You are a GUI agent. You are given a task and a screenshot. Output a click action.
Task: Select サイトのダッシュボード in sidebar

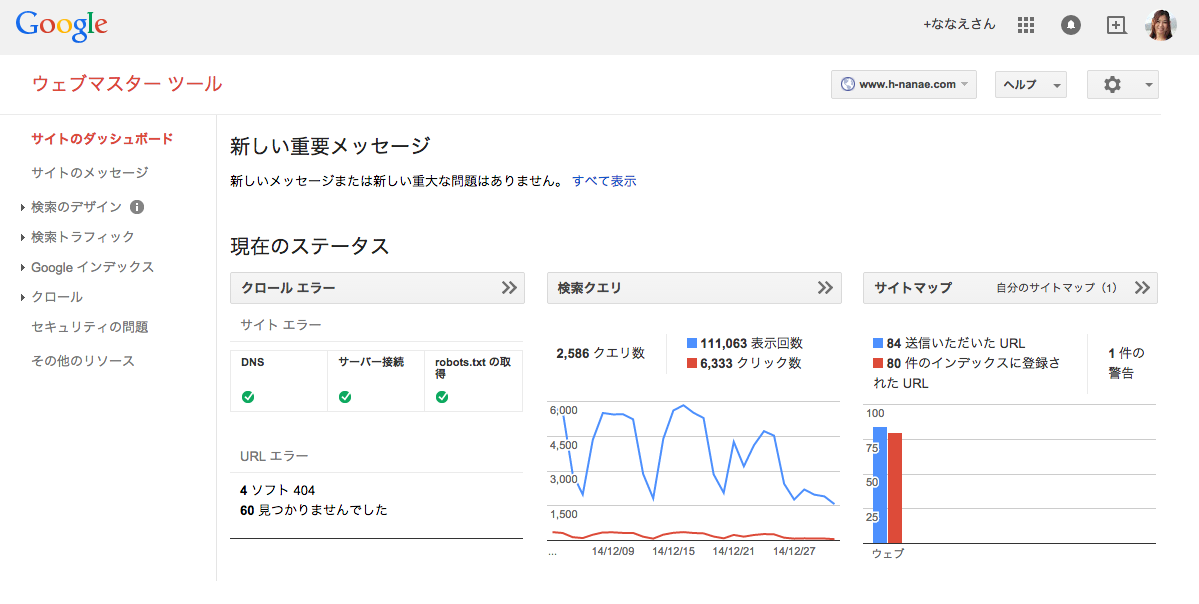pyautogui.click(x=102, y=138)
